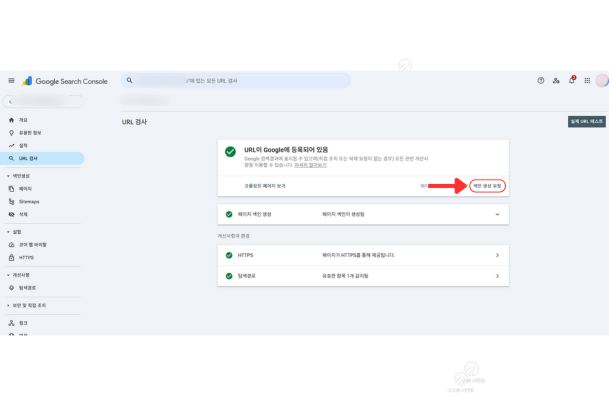The height and width of the screenshot is (406, 609).
Task: Open the Google apps grid
Action: point(587,81)
